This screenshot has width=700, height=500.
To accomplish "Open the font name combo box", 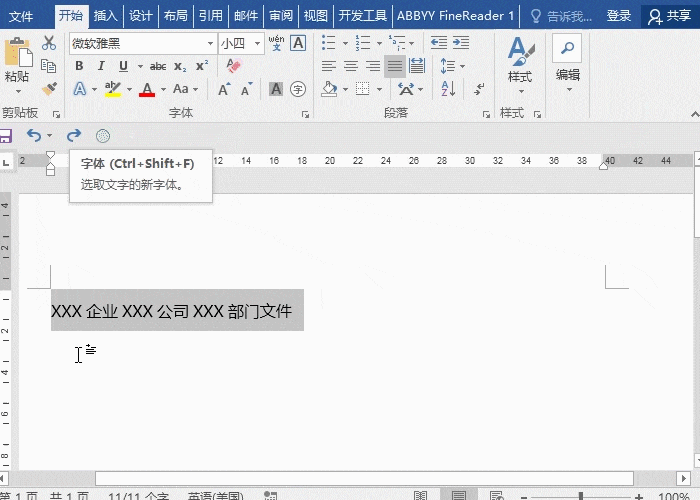I will tap(143, 43).
